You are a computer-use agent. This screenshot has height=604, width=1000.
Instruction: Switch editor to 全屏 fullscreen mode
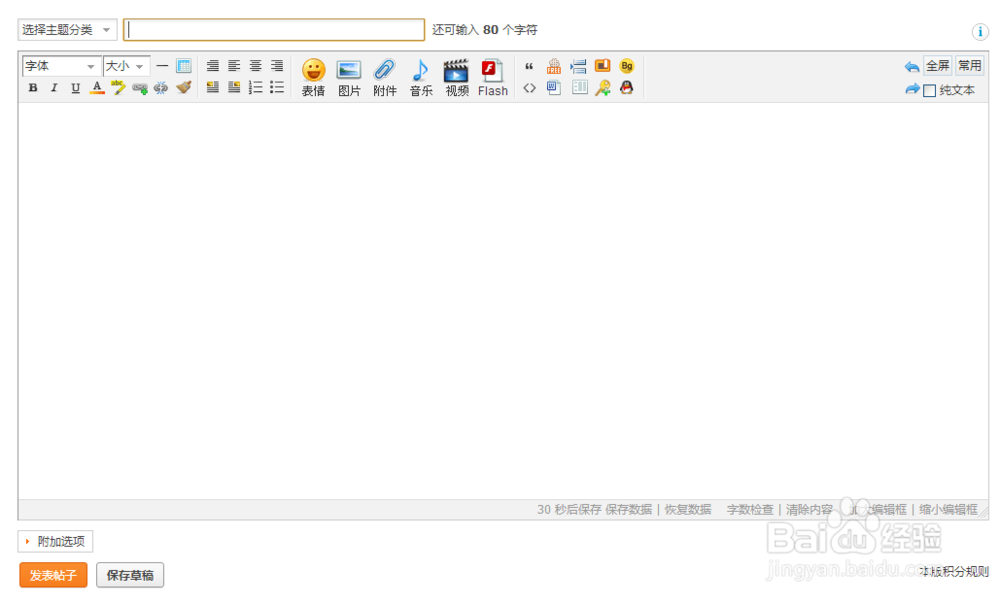(938, 66)
